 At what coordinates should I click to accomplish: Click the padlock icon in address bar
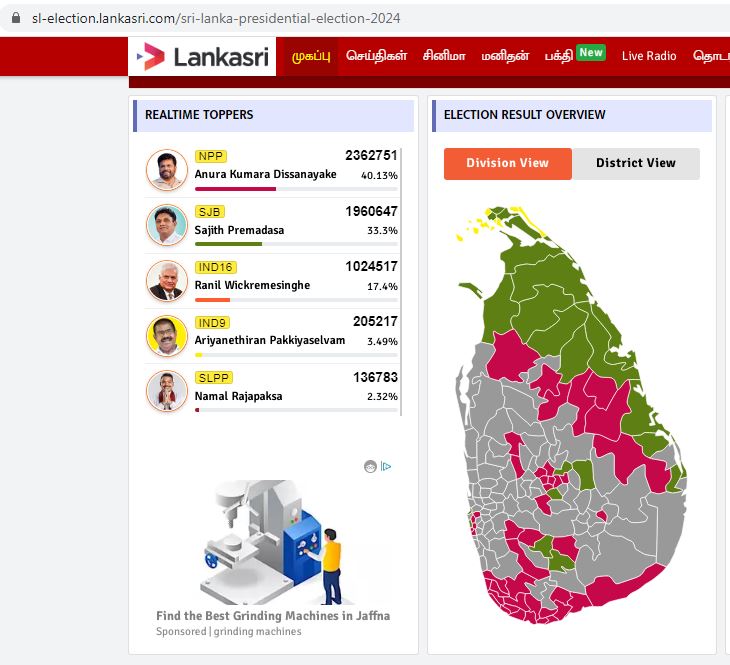[16, 18]
